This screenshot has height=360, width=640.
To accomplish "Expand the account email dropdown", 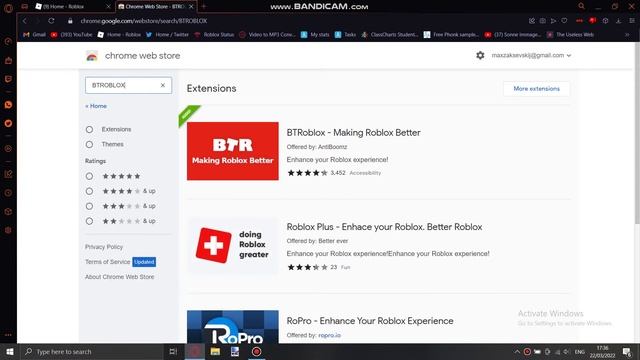I will point(531,55).
